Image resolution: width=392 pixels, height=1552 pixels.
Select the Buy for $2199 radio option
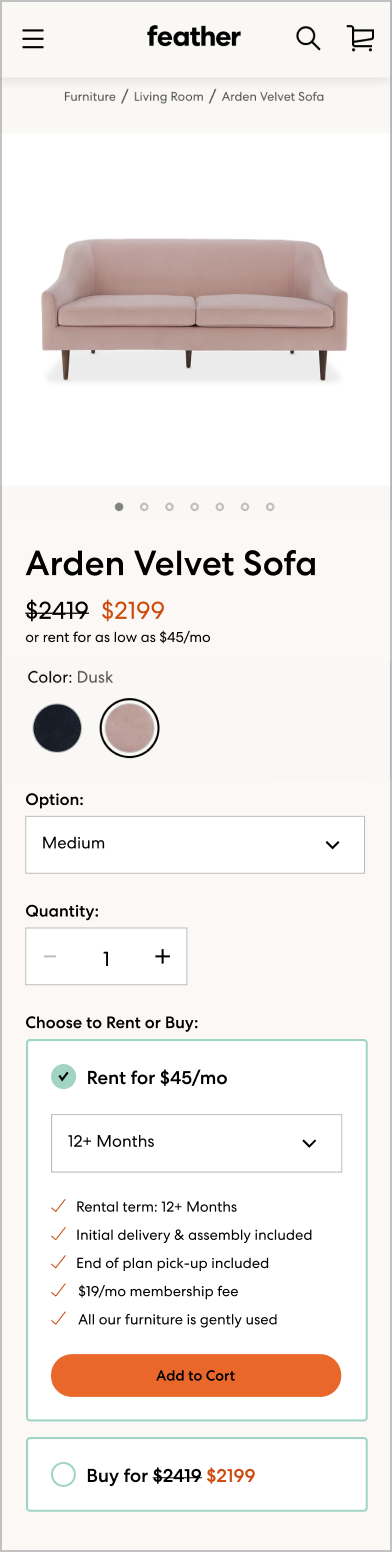point(63,1475)
